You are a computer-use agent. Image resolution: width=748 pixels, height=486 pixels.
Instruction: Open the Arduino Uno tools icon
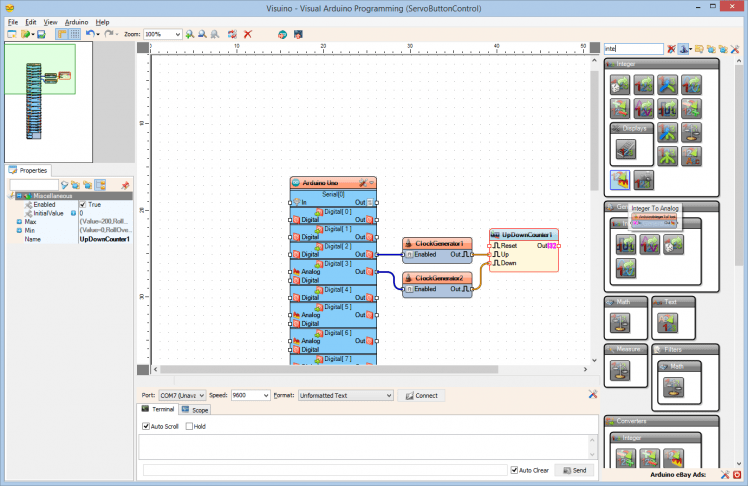point(361,183)
